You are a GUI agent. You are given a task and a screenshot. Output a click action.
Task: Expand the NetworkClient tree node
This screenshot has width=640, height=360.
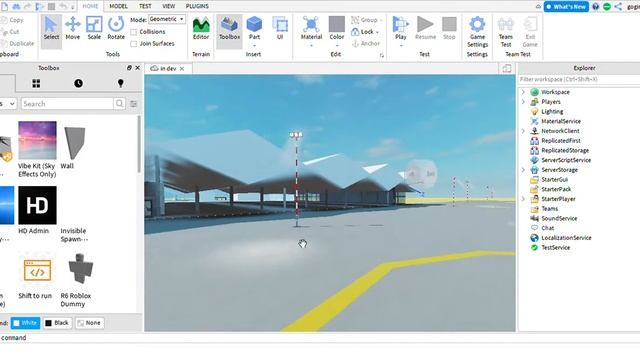coord(523,131)
